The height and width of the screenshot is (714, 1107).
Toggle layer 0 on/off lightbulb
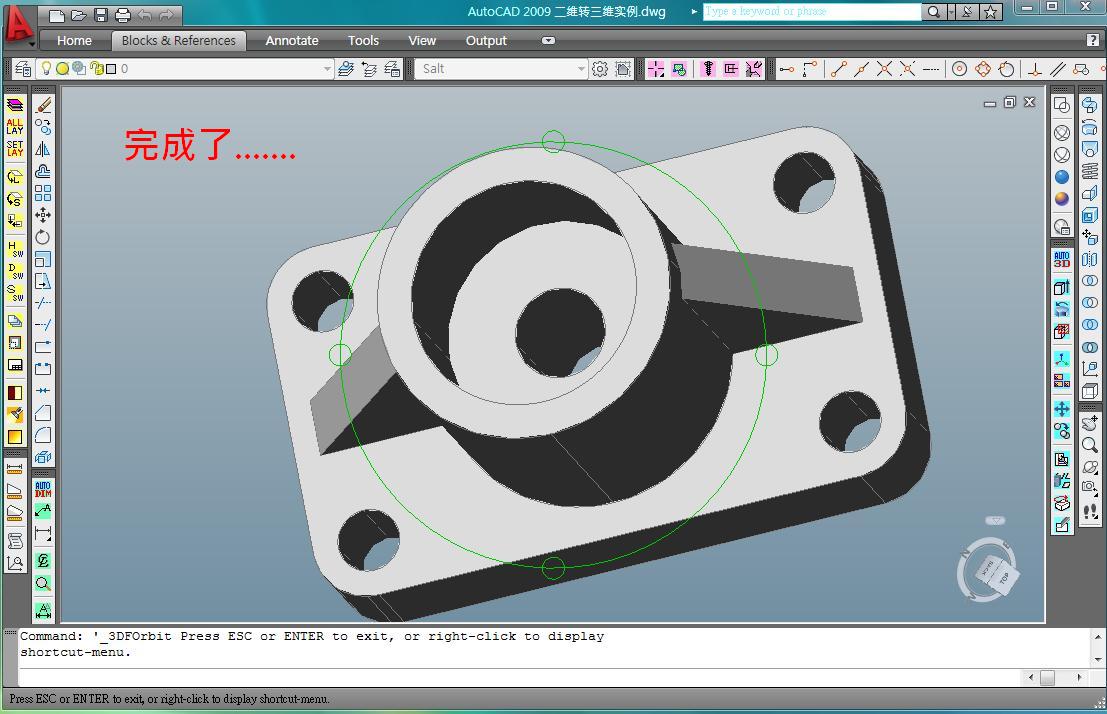(x=47, y=69)
